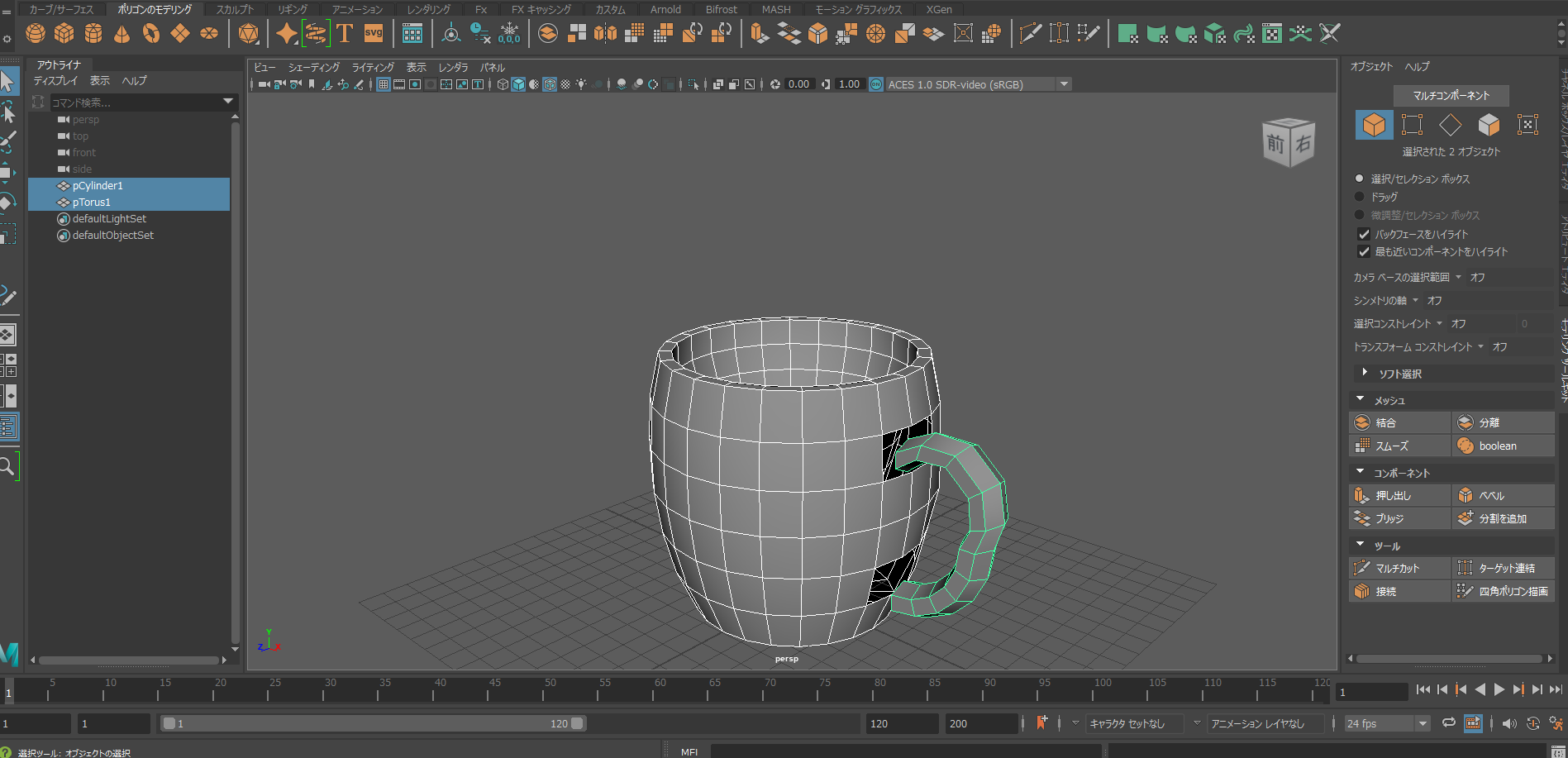
Task: Select pTorus1 in the outliner
Action: (91, 203)
